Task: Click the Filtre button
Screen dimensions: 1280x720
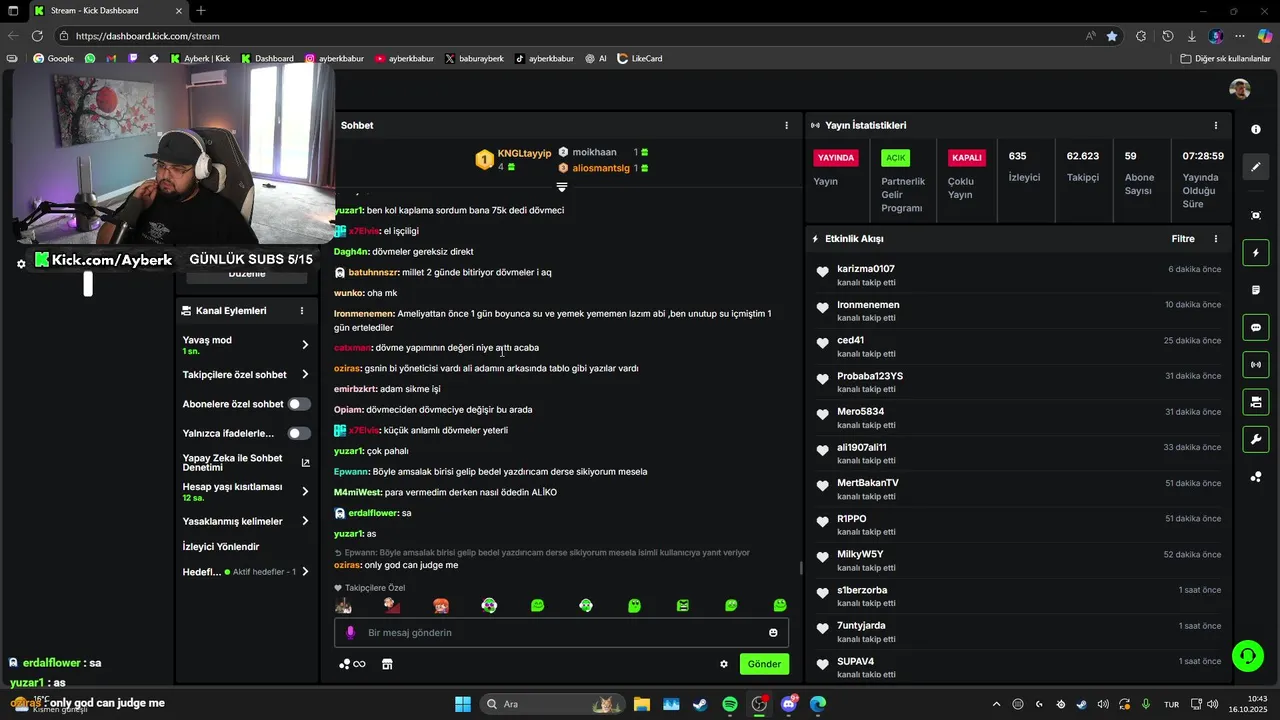Action: tap(1183, 239)
